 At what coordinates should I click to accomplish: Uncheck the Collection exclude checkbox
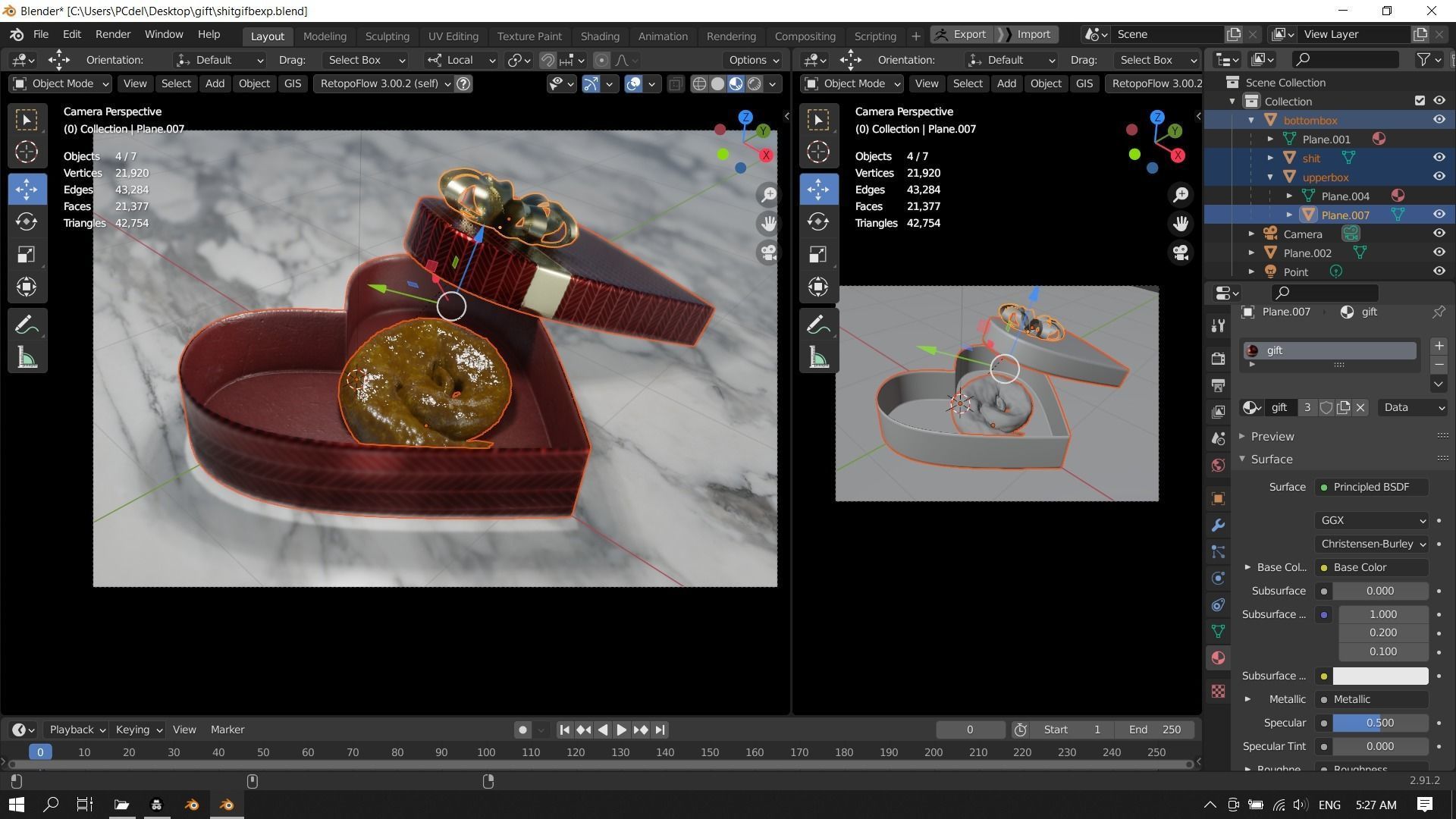tap(1420, 101)
